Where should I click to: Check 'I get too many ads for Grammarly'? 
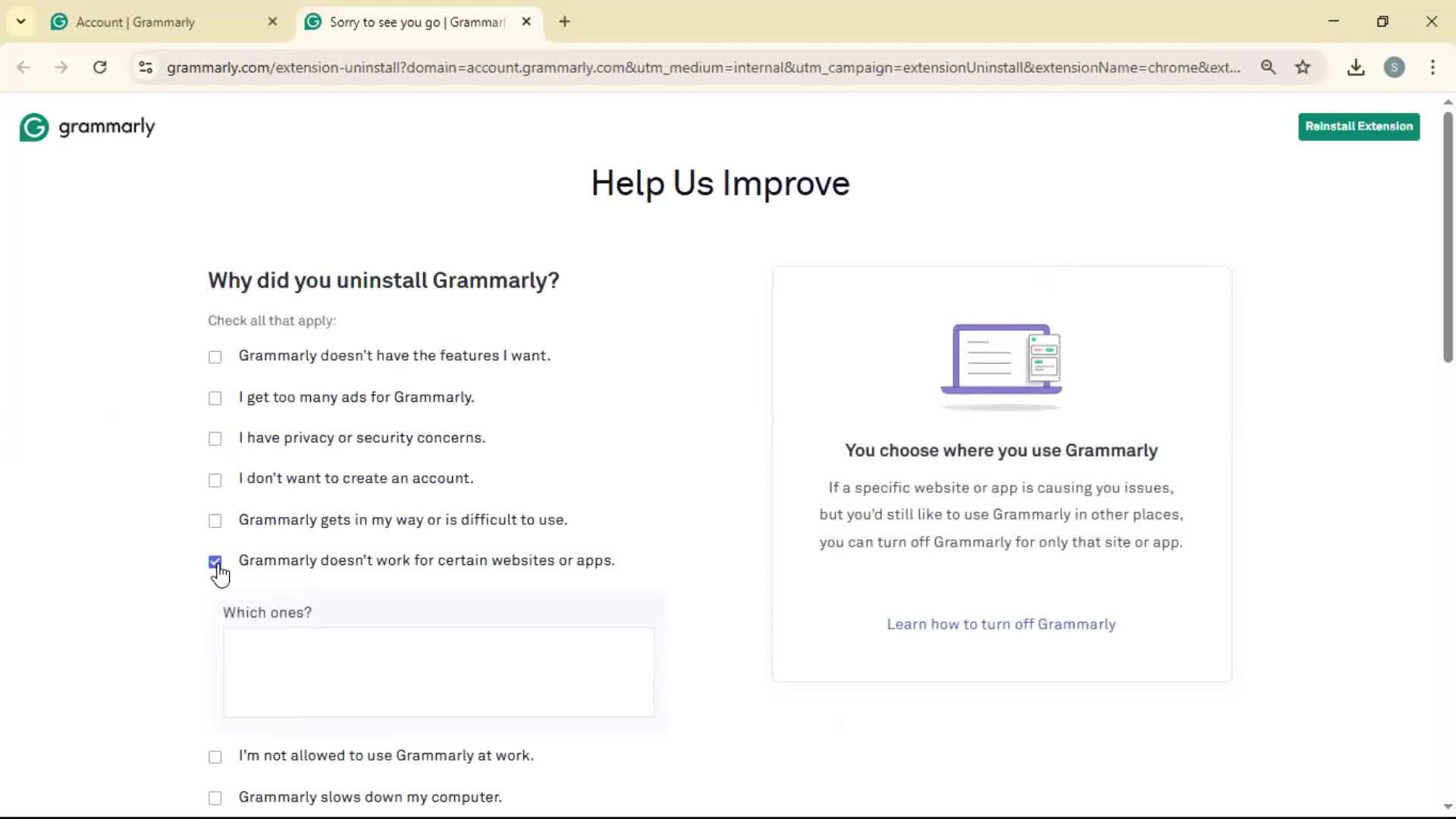[215, 398]
